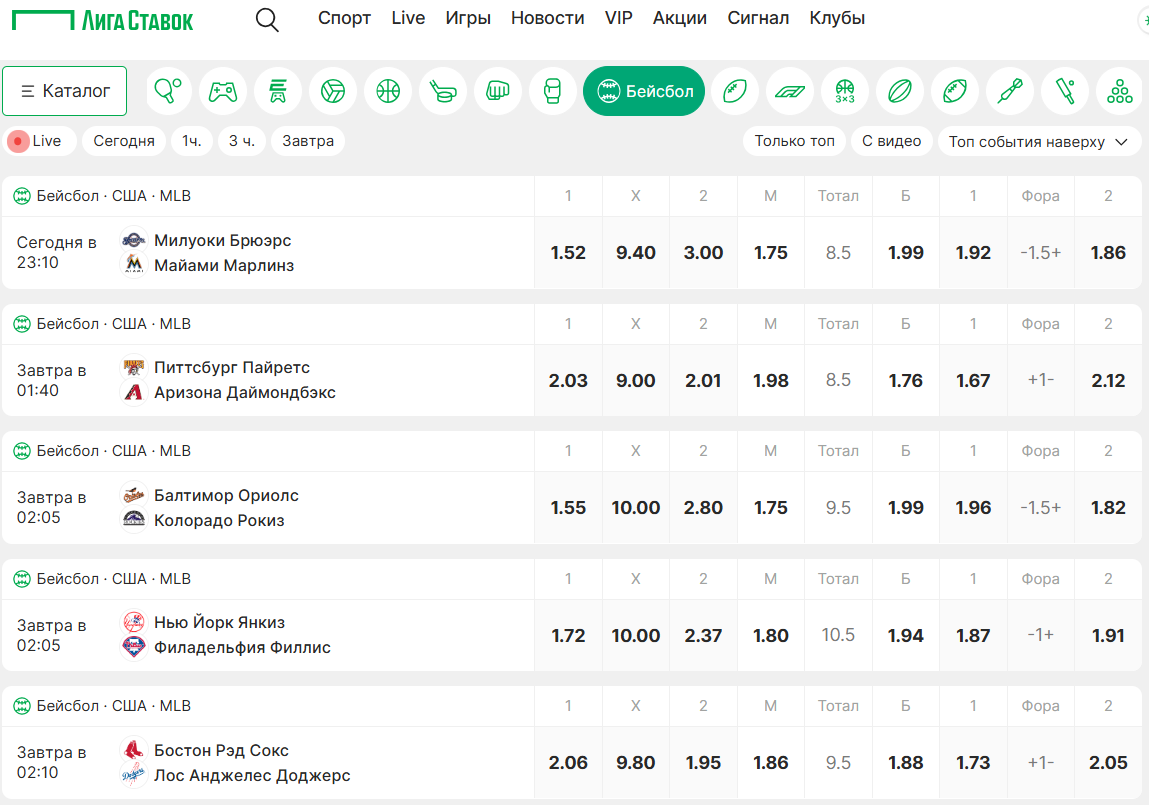Image resolution: width=1149 pixels, height=805 pixels.
Task: Click the Бостон Рэд Сокс team logo
Action: [133, 749]
